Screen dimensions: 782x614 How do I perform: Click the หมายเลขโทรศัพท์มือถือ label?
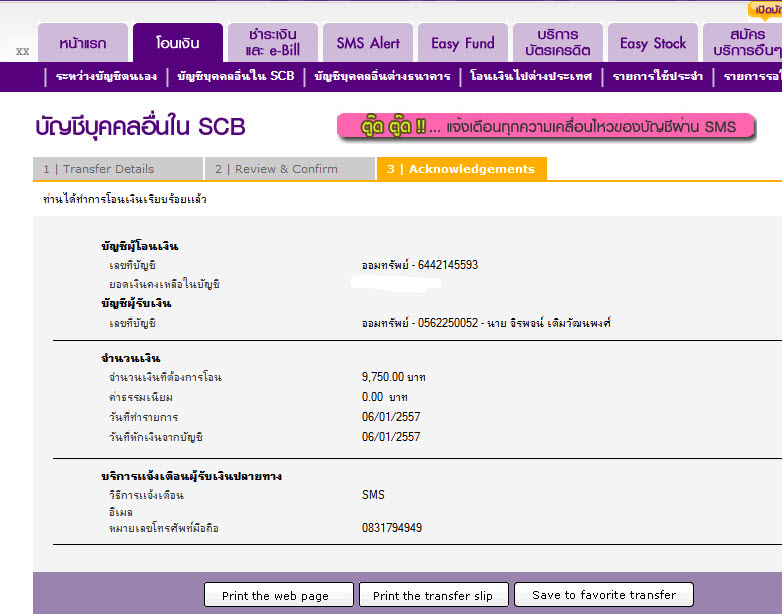pos(164,528)
